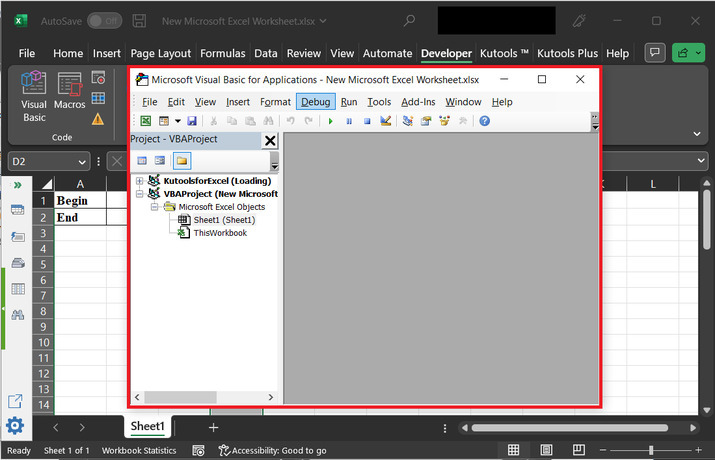Image resolution: width=715 pixels, height=460 pixels.
Task: Open the Excel Formulas ribbon tab
Action: coord(223,53)
